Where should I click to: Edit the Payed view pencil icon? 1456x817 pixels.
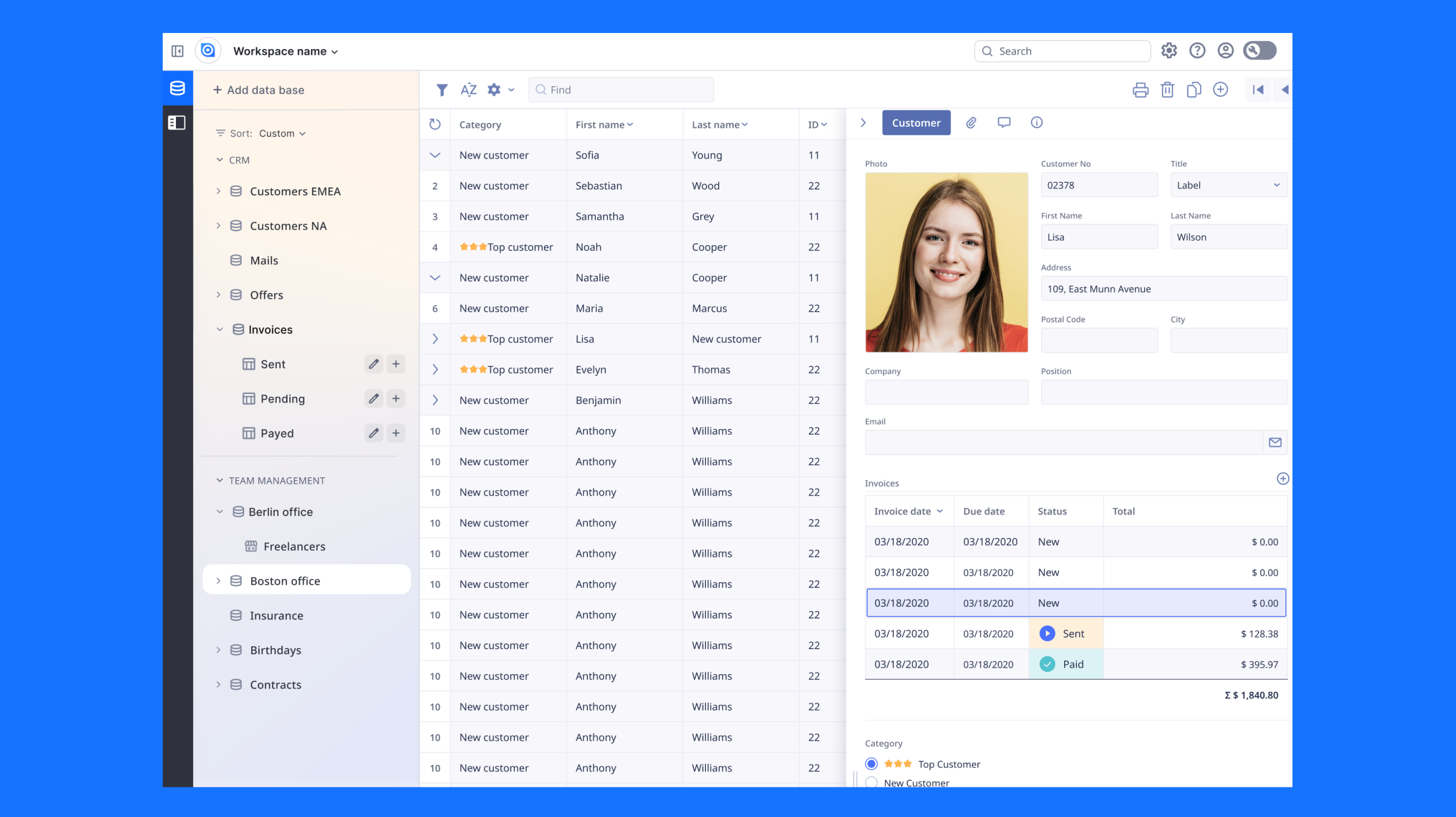[374, 433]
